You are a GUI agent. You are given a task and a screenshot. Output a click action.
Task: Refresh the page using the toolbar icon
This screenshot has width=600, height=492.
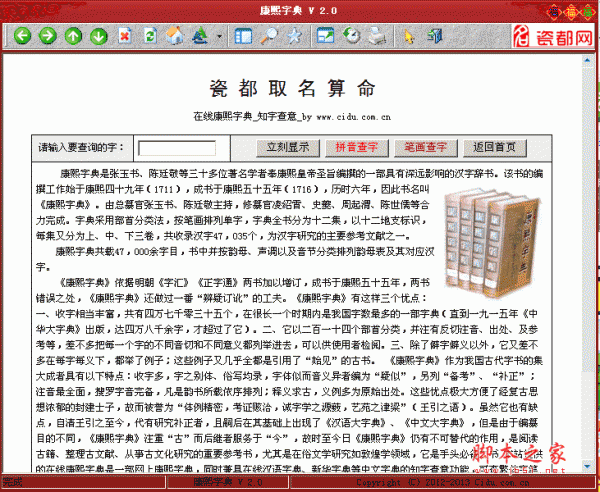(x=150, y=36)
